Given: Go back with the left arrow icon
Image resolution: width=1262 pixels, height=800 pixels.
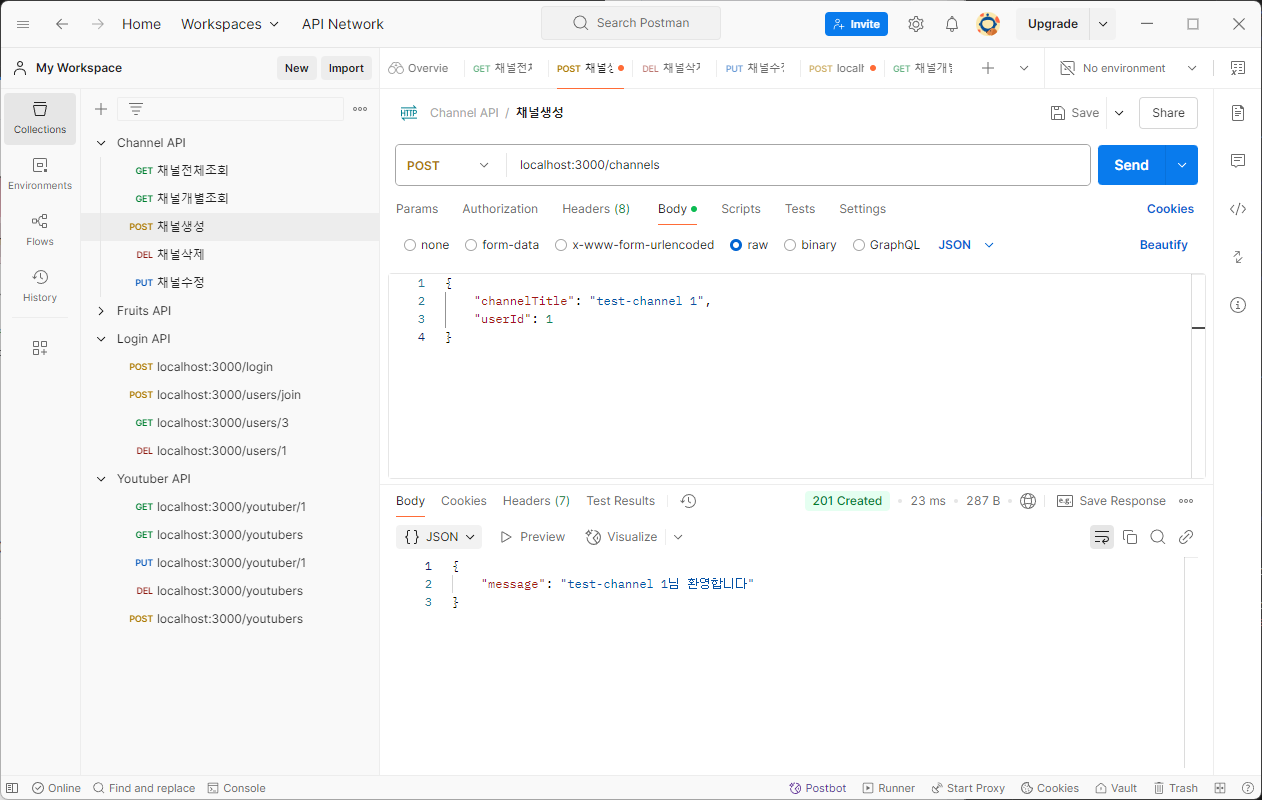Looking at the screenshot, I should point(62,24).
